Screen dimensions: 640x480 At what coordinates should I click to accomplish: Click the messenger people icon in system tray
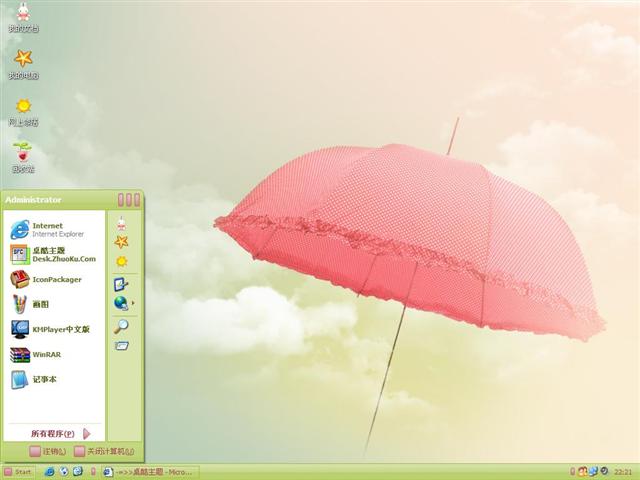(x=582, y=472)
